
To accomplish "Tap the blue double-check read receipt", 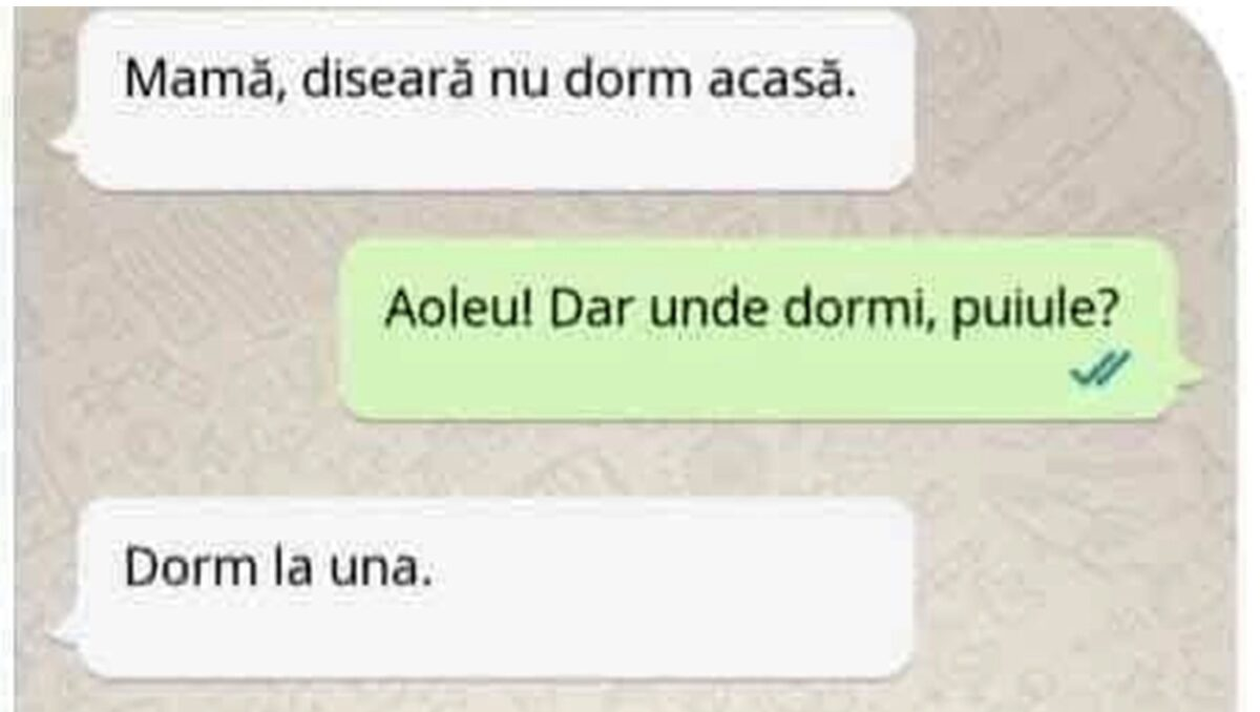I will [1100, 370].
